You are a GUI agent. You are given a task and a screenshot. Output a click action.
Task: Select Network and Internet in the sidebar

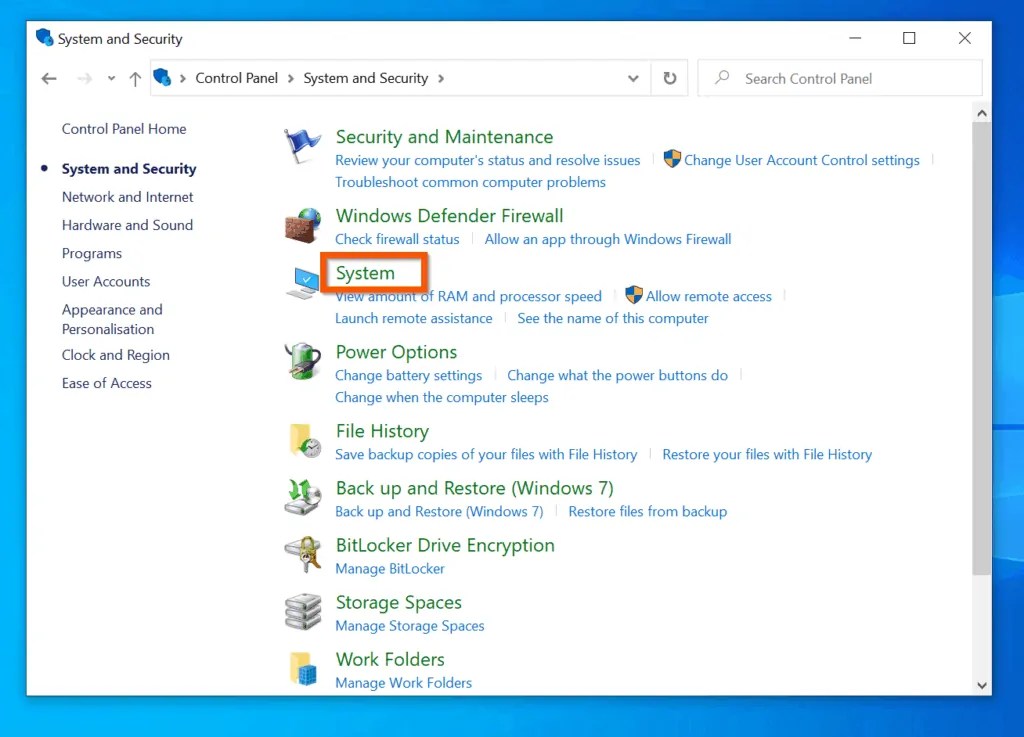(127, 197)
